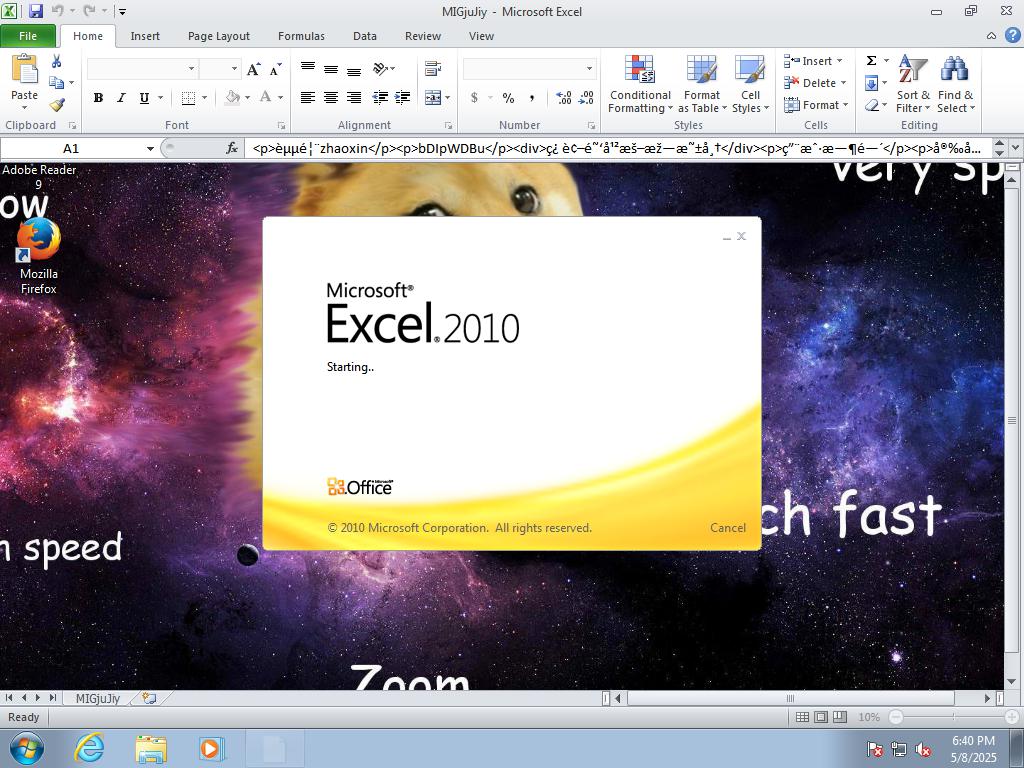Open Windows Start menu

pyautogui.click(x=26, y=748)
